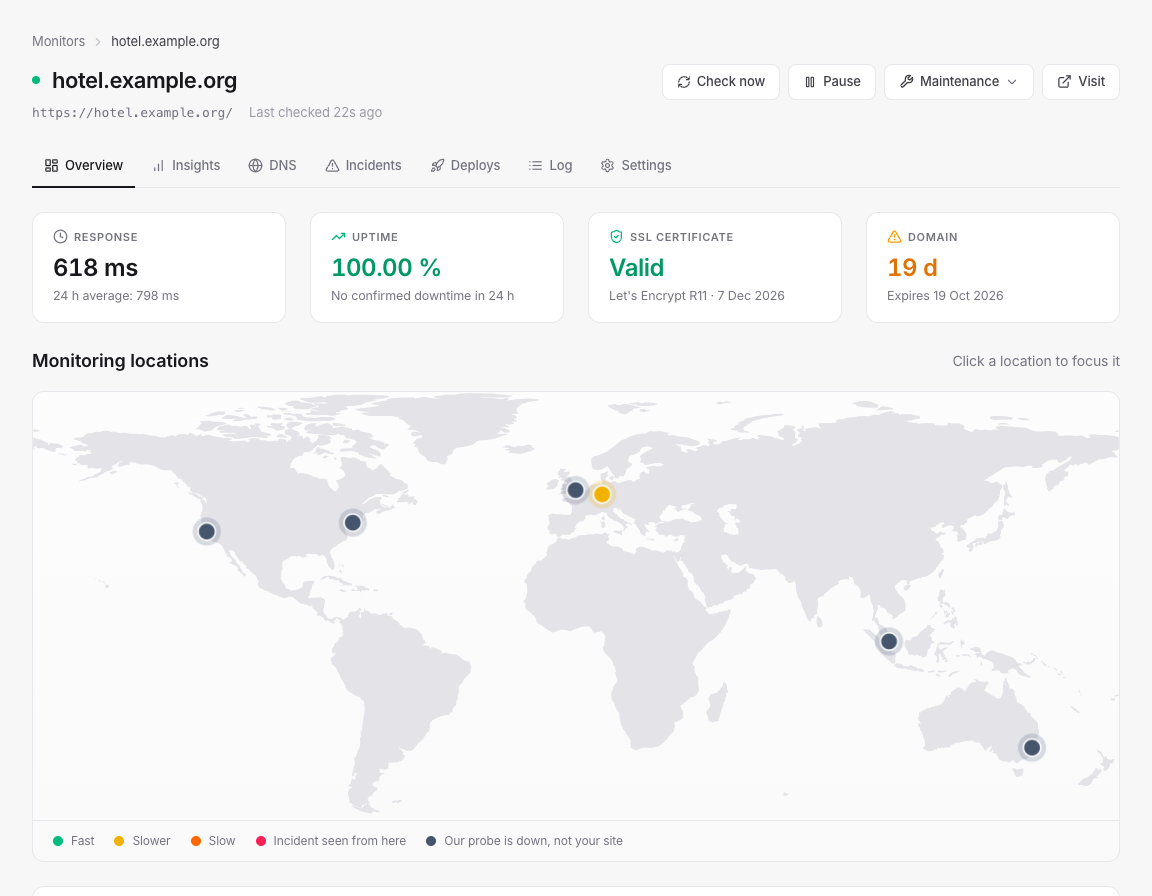
Task: Click the Monitoring locations heading
Action: click(120, 361)
